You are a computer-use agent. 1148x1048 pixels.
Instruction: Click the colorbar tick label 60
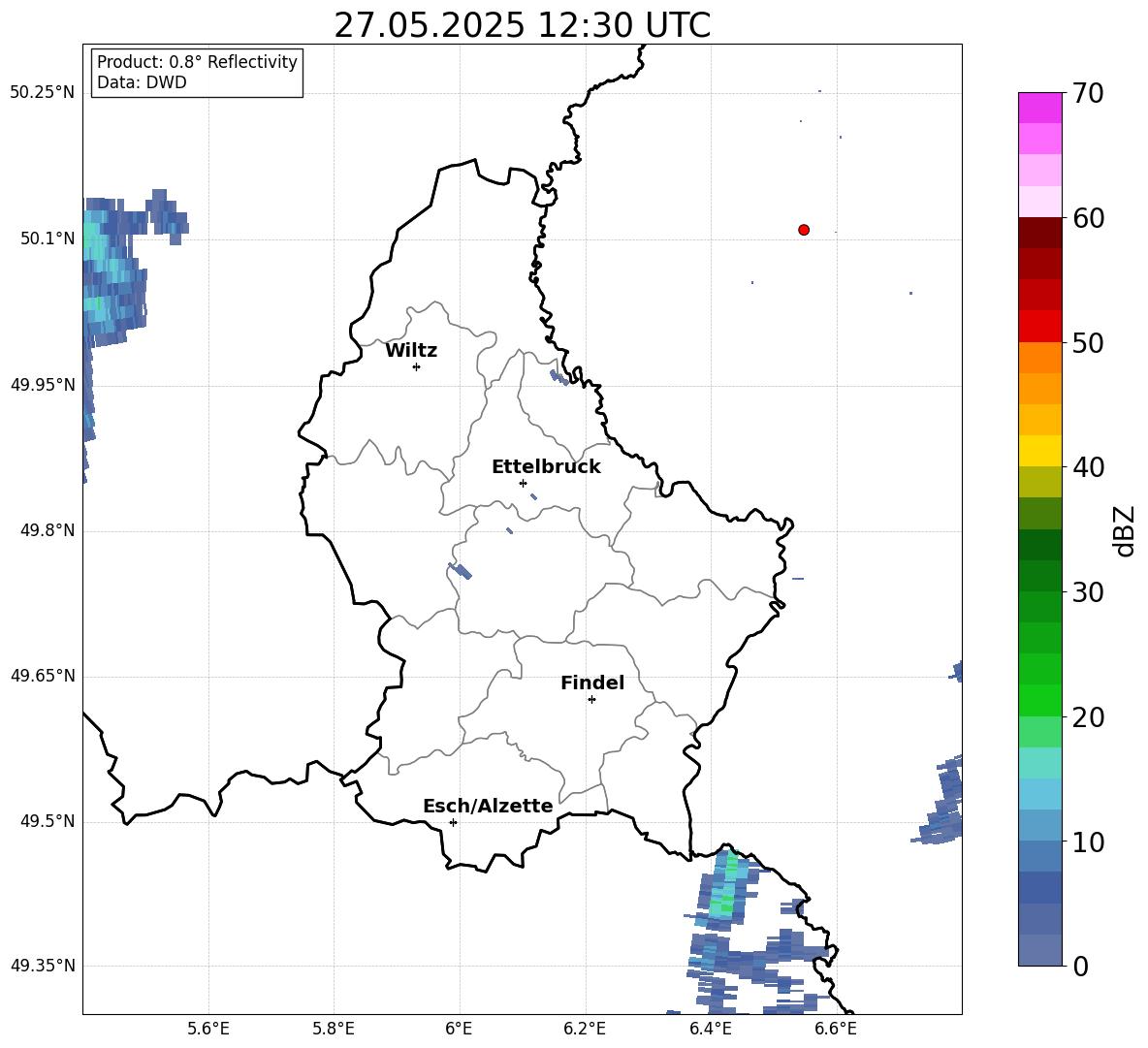1088,218
